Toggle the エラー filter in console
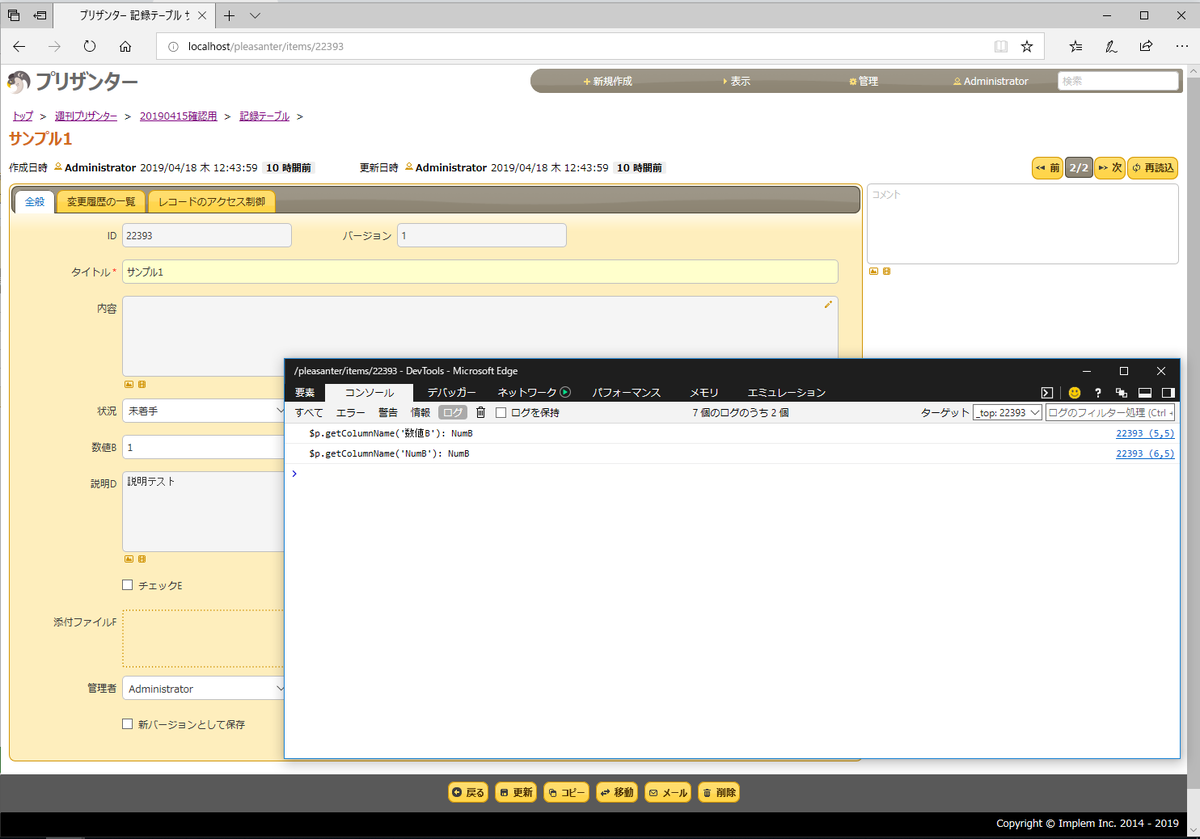The width and height of the screenshot is (1200, 839). click(350, 412)
